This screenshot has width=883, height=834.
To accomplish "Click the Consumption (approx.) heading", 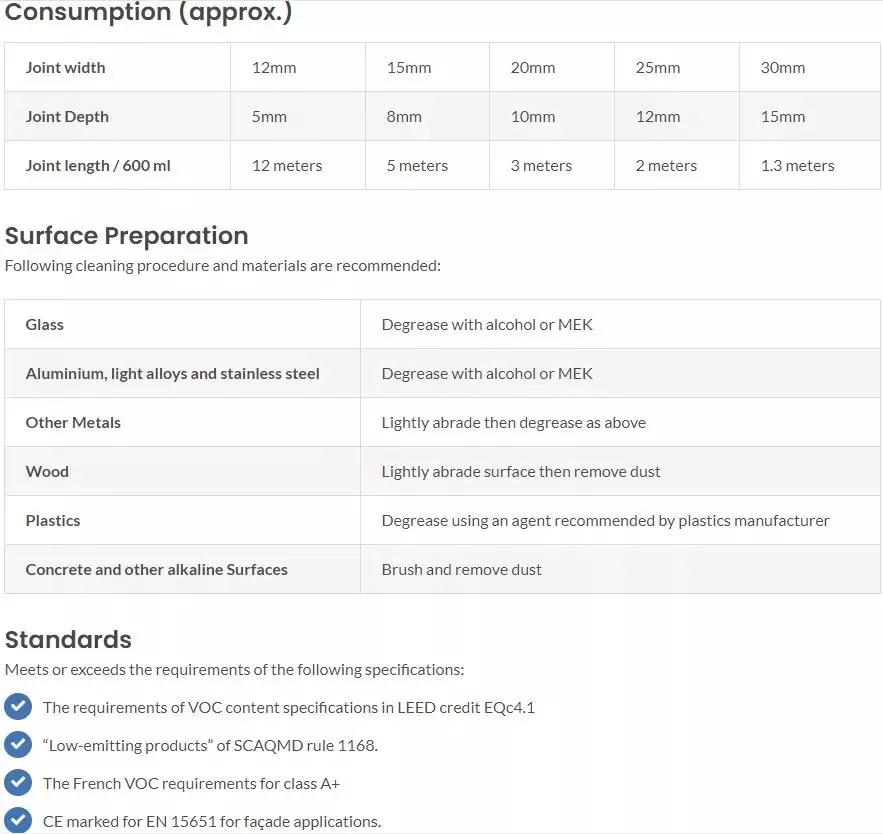I will point(148,13).
